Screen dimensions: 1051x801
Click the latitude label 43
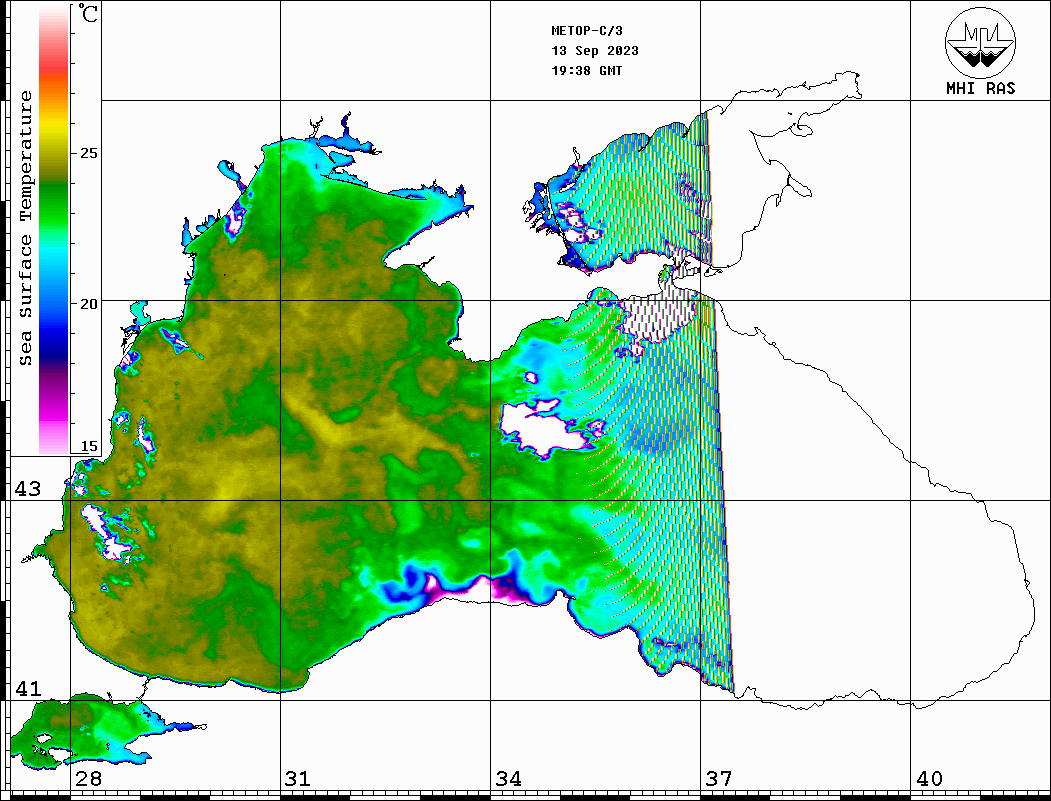28,489
